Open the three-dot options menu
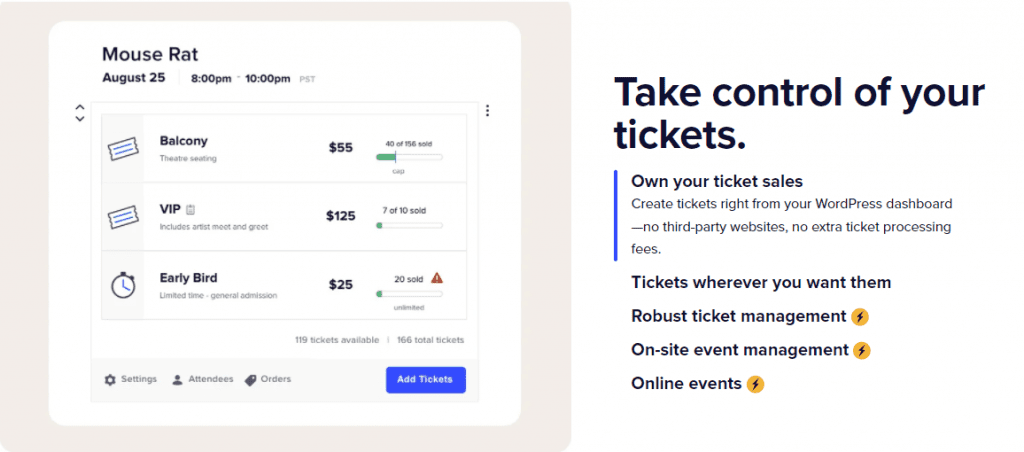This screenshot has width=1024, height=452. [x=487, y=111]
